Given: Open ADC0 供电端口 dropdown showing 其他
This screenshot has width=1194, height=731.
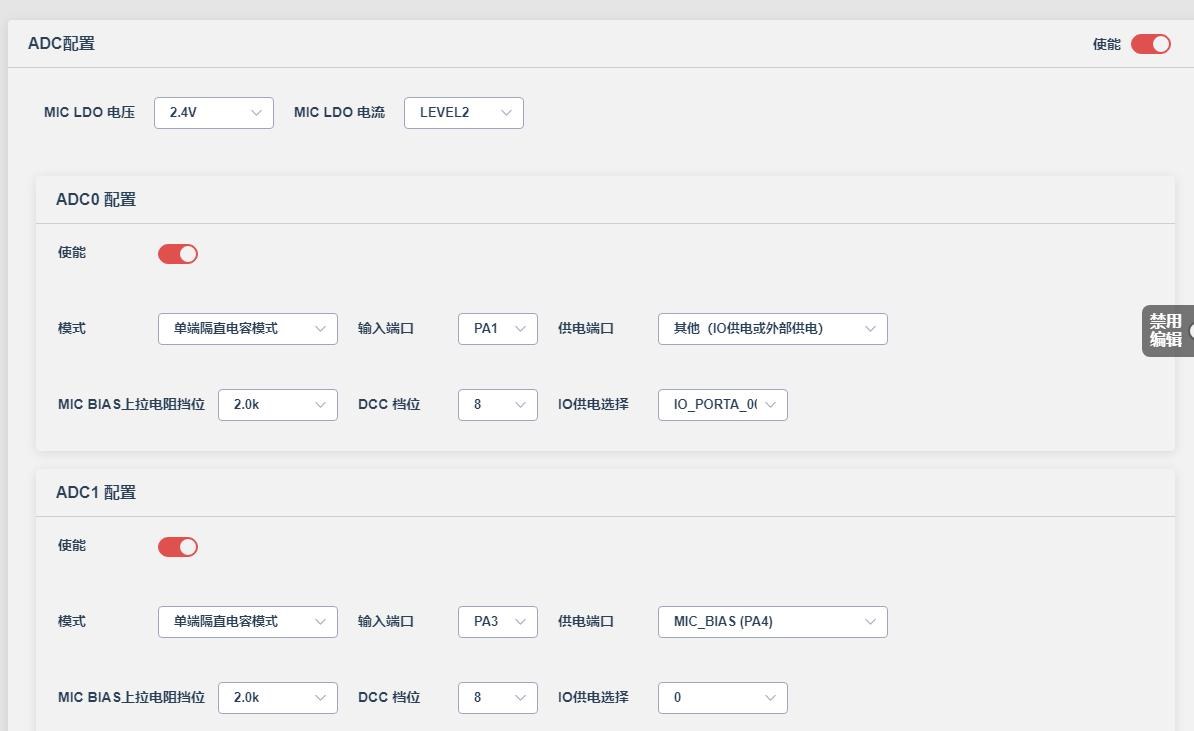Looking at the screenshot, I should coord(773,329).
